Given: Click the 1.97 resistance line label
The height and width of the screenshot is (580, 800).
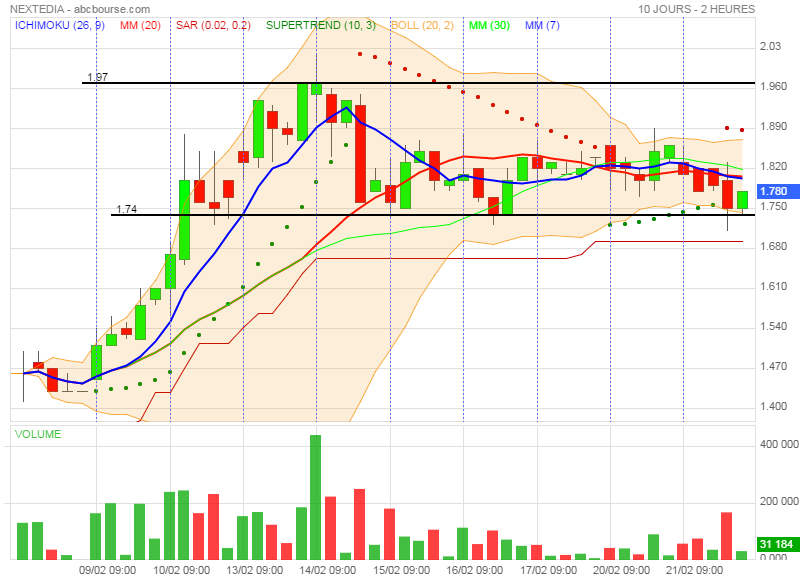Looking at the screenshot, I should pos(97,77).
